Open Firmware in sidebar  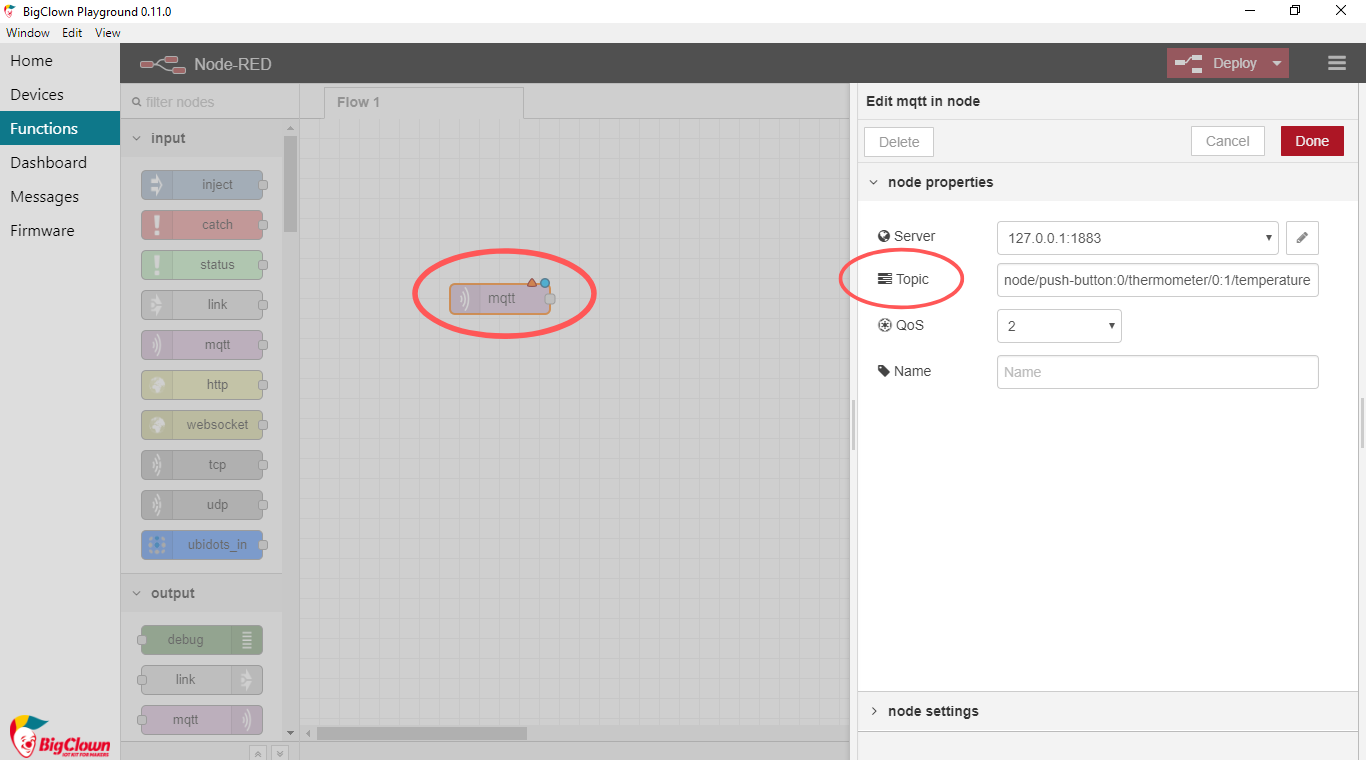(x=60, y=231)
